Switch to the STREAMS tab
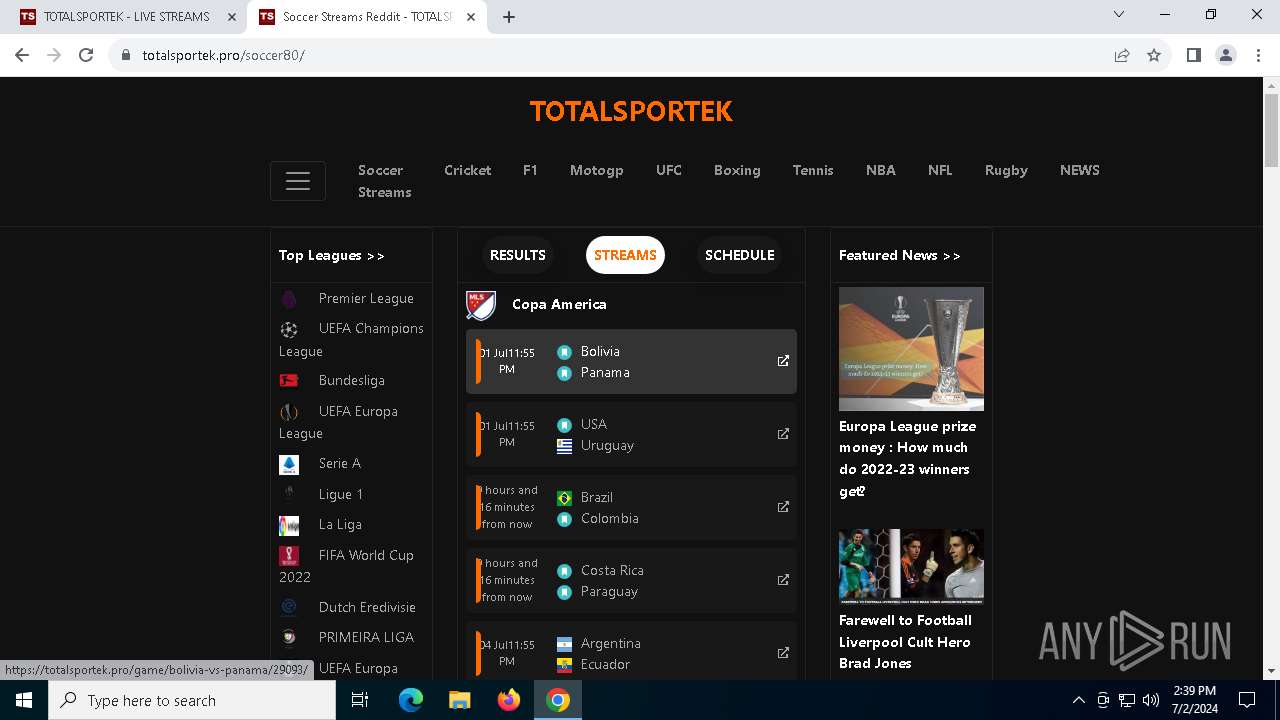The height and width of the screenshot is (720, 1280). pyautogui.click(x=625, y=255)
